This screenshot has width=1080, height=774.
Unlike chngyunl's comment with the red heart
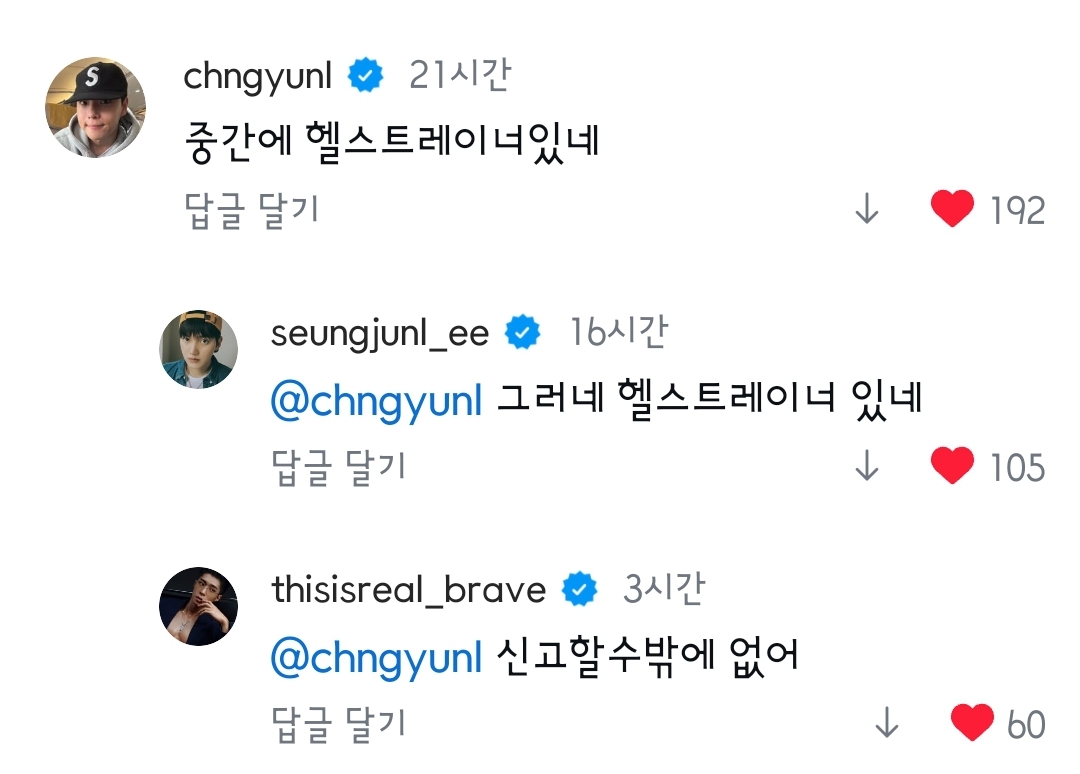point(951,209)
